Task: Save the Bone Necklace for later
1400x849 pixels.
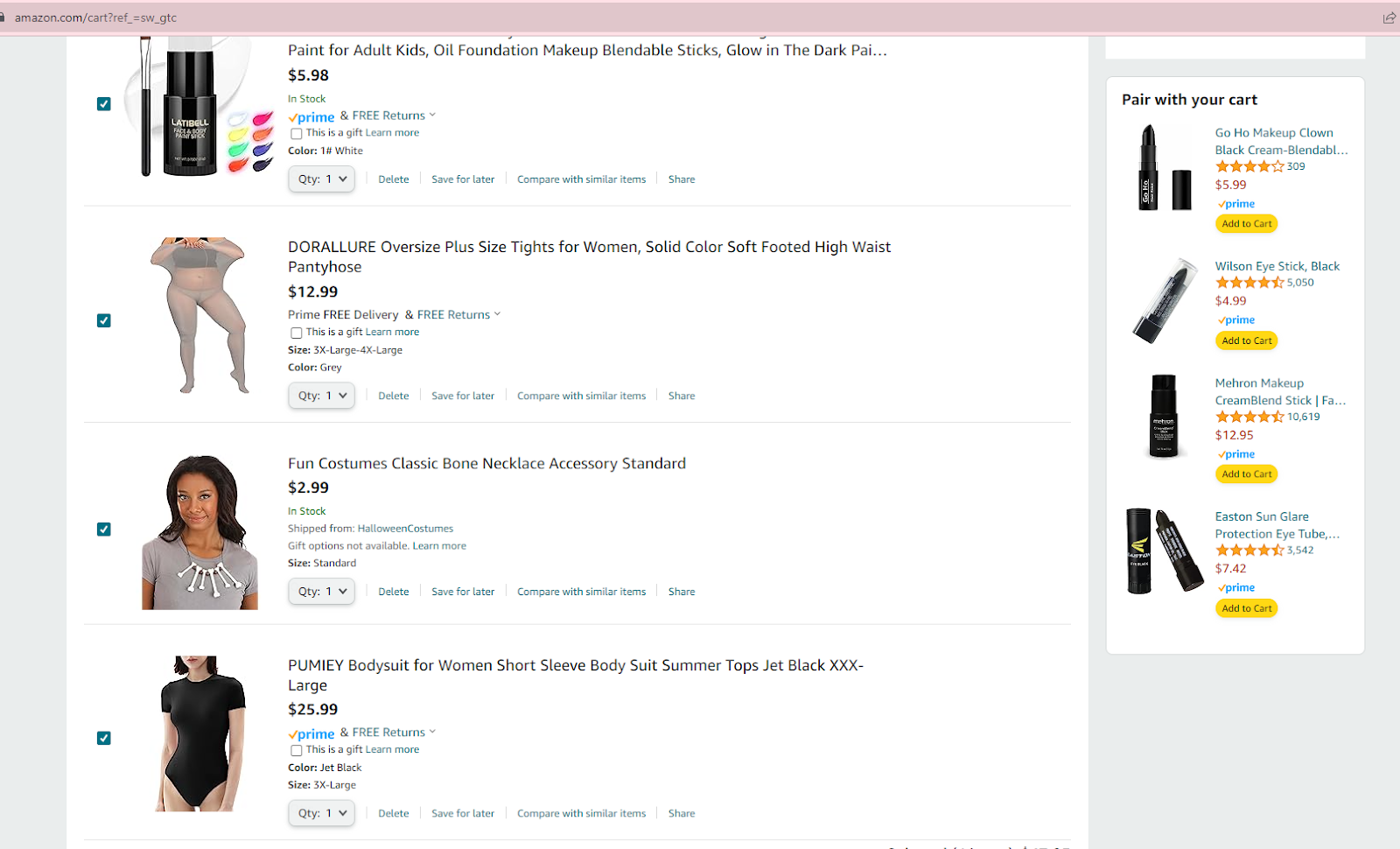Action: point(463,592)
